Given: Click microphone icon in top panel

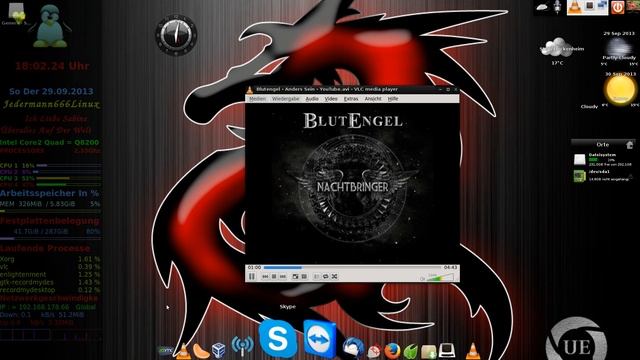Looking at the screenshot, I should tap(558, 7).
